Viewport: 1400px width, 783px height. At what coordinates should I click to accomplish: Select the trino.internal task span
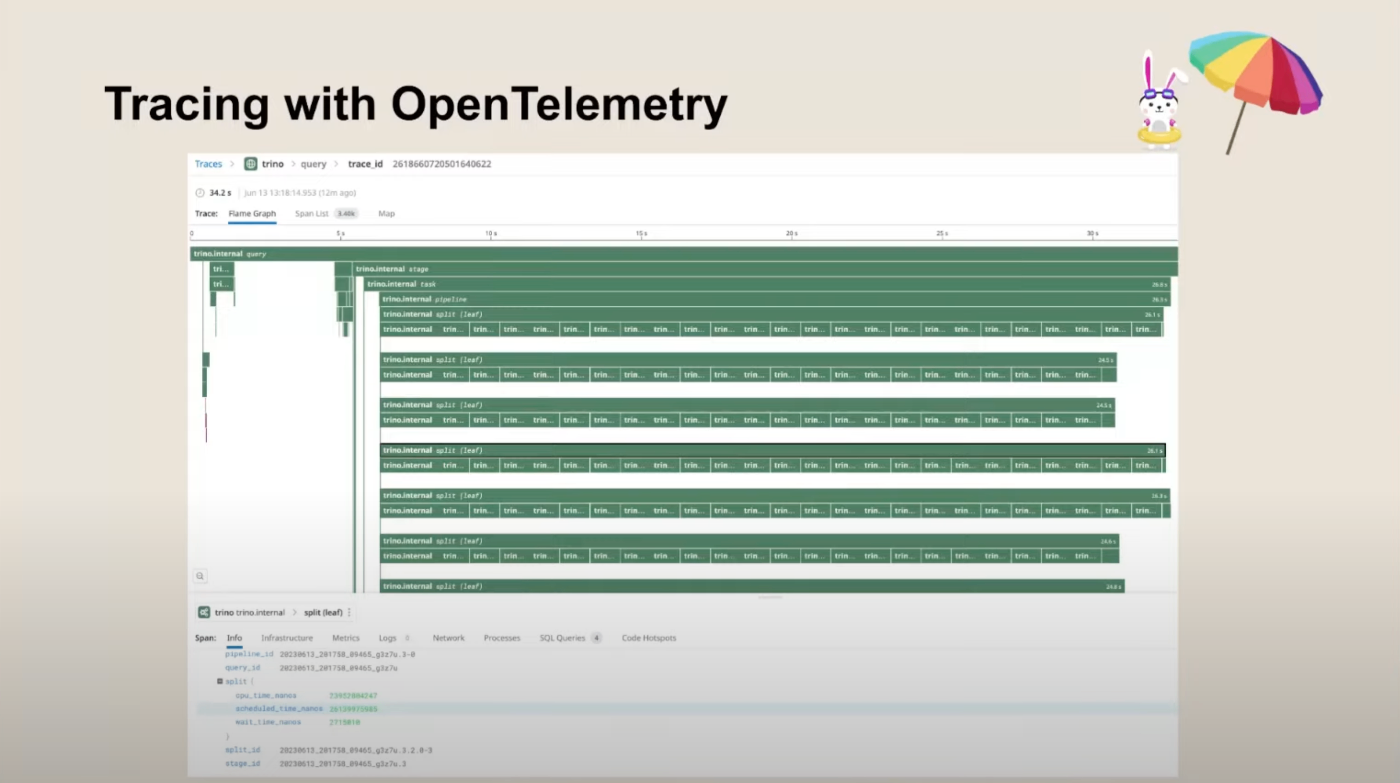pyautogui.click(x=767, y=284)
